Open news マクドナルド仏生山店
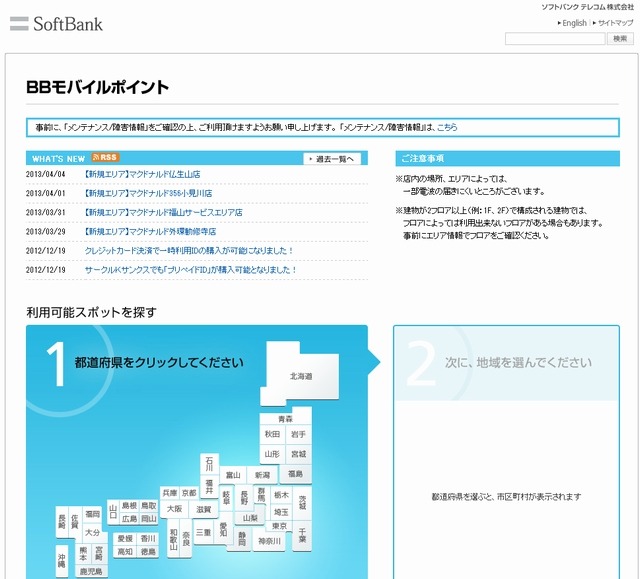The width and height of the screenshot is (640, 579). point(142,174)
